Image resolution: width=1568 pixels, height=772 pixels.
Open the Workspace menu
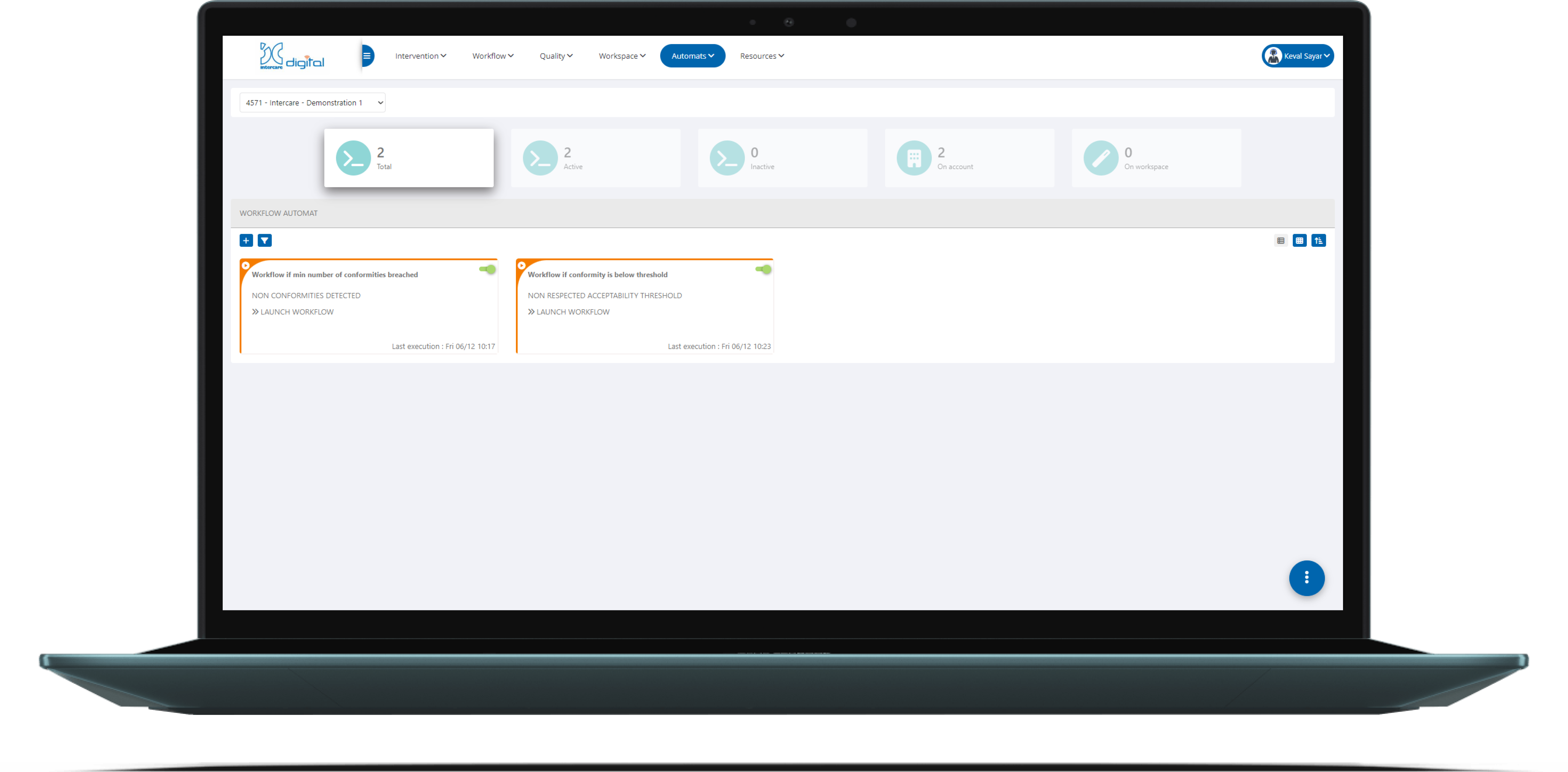(x=622, y=56)
